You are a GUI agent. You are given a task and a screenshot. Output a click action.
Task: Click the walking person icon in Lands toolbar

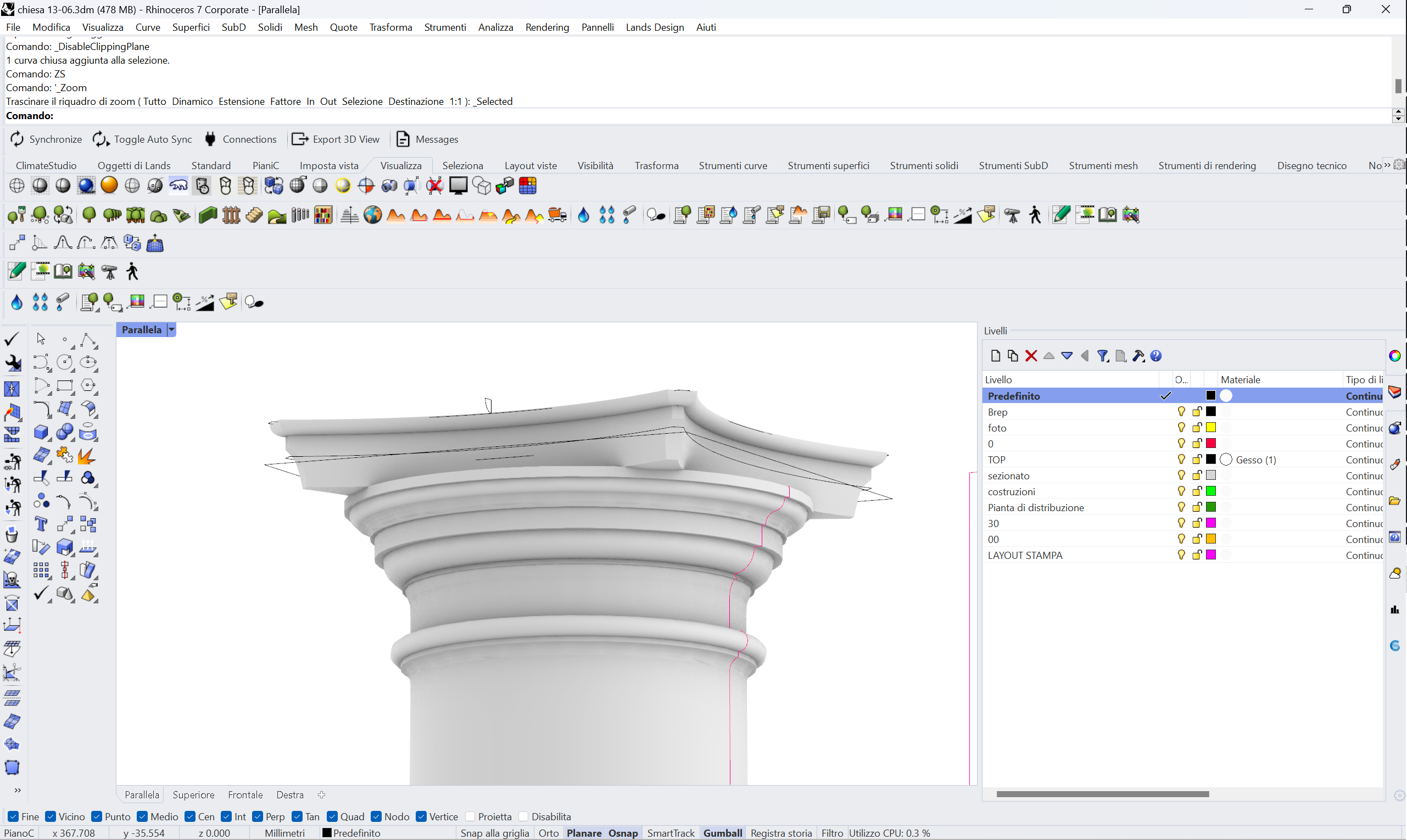click(1035, 215)
